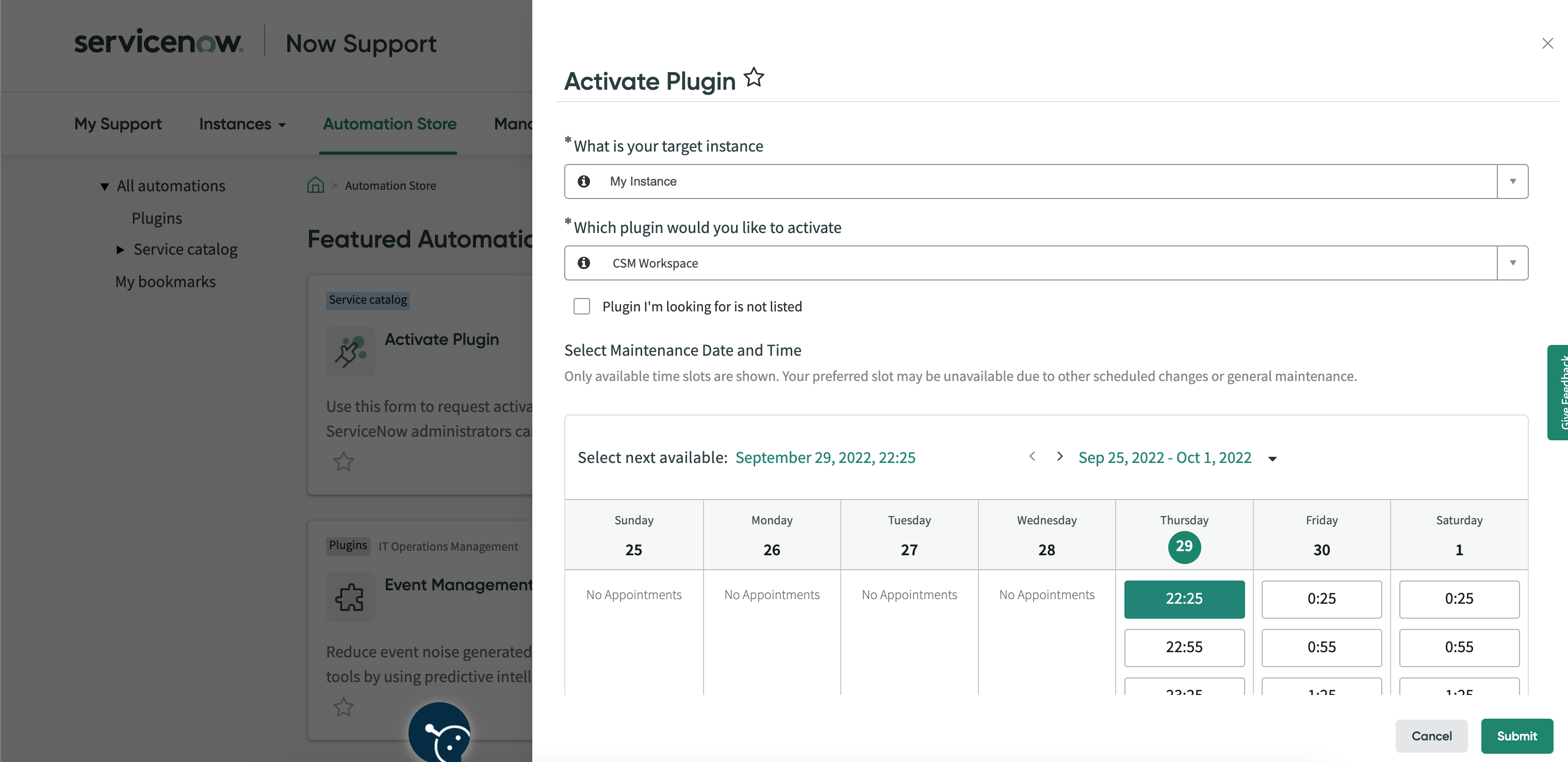Select Plugins in the sidebar
The width and height of the screenshot is (1568, 762).
click(x=156, y=218)
